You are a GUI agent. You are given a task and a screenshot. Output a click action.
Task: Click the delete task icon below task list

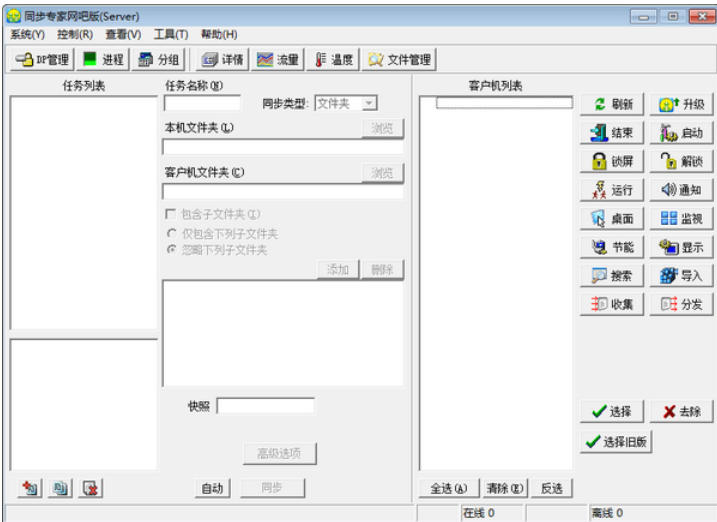pos(91,488)
